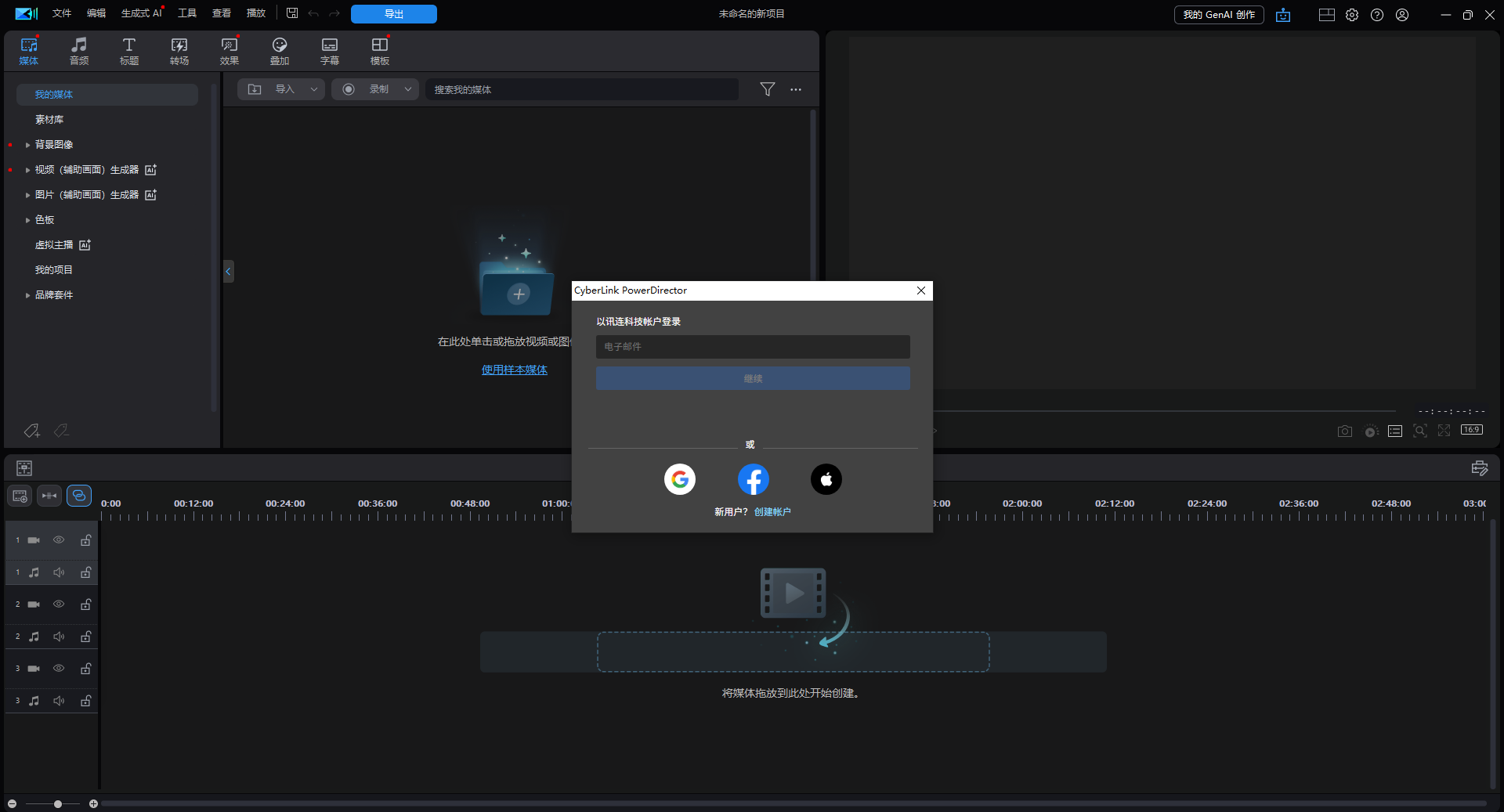
Task: Toggle visibility eye on video track 1
Action: (59, 540)
